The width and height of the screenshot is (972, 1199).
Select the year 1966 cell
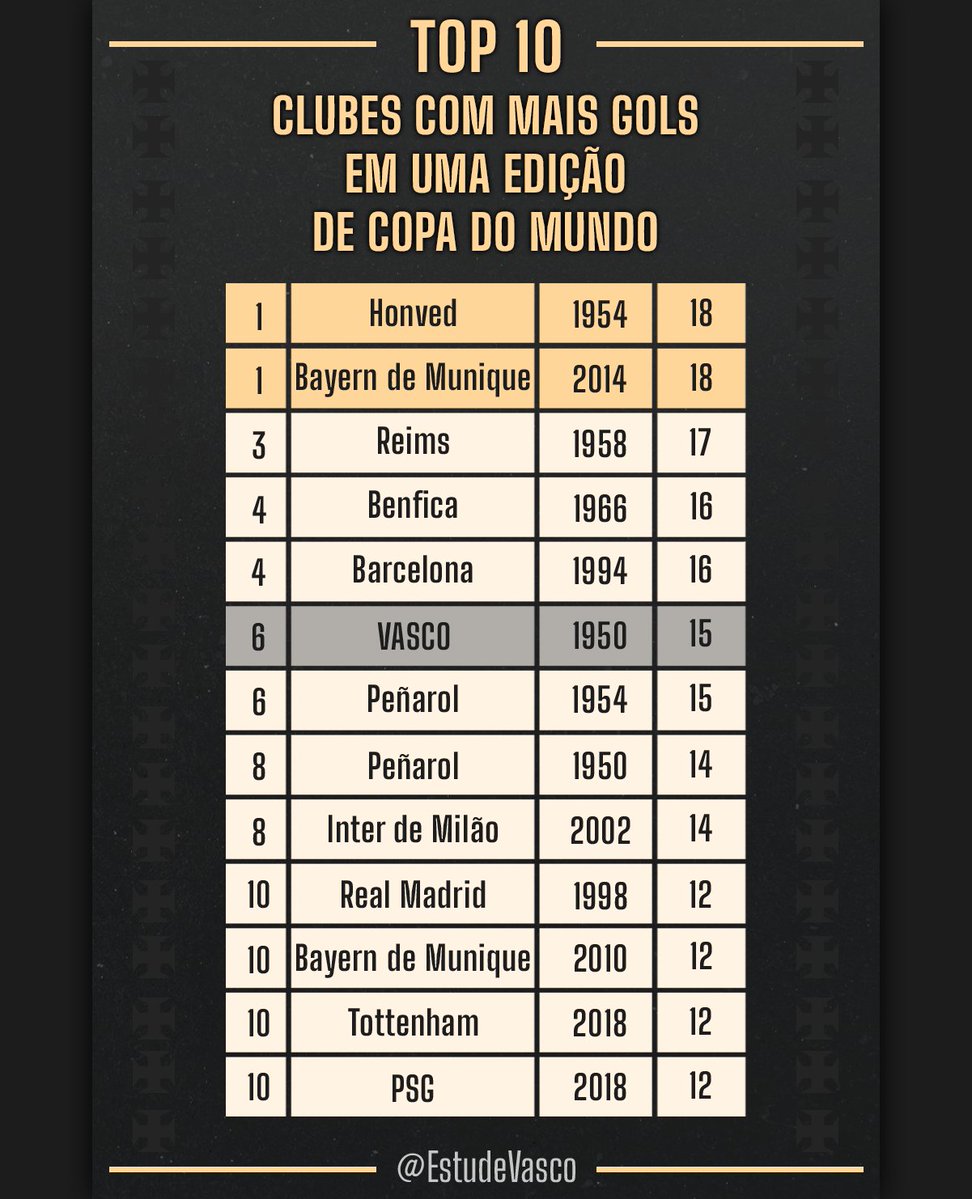click(x=599, y=507)
